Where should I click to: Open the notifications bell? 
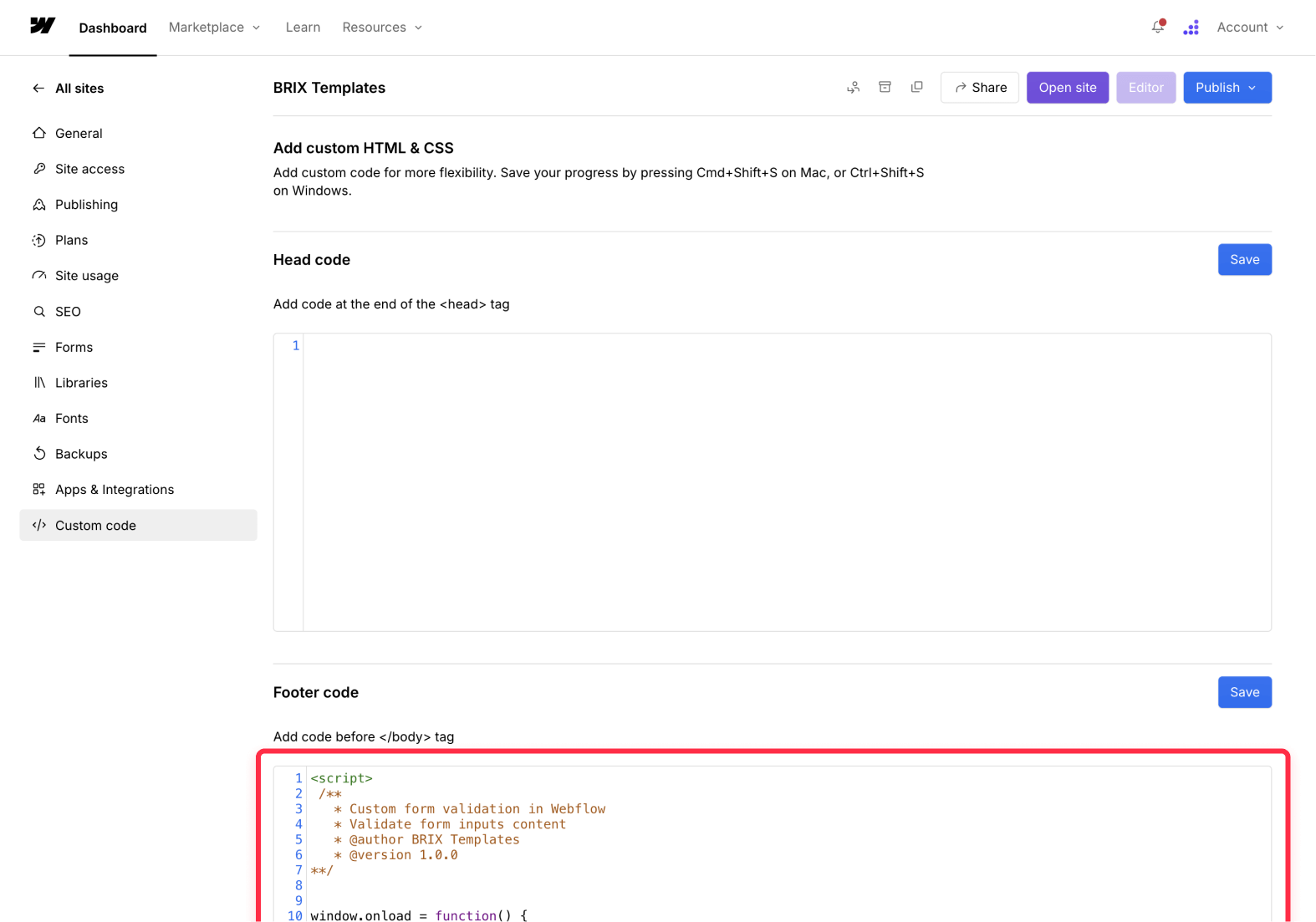pyautogui.click(x=1158, y=27)
